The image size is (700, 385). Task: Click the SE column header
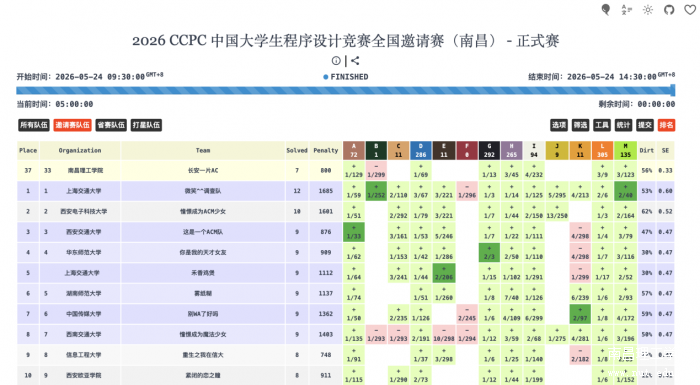[x=666, y=151]
